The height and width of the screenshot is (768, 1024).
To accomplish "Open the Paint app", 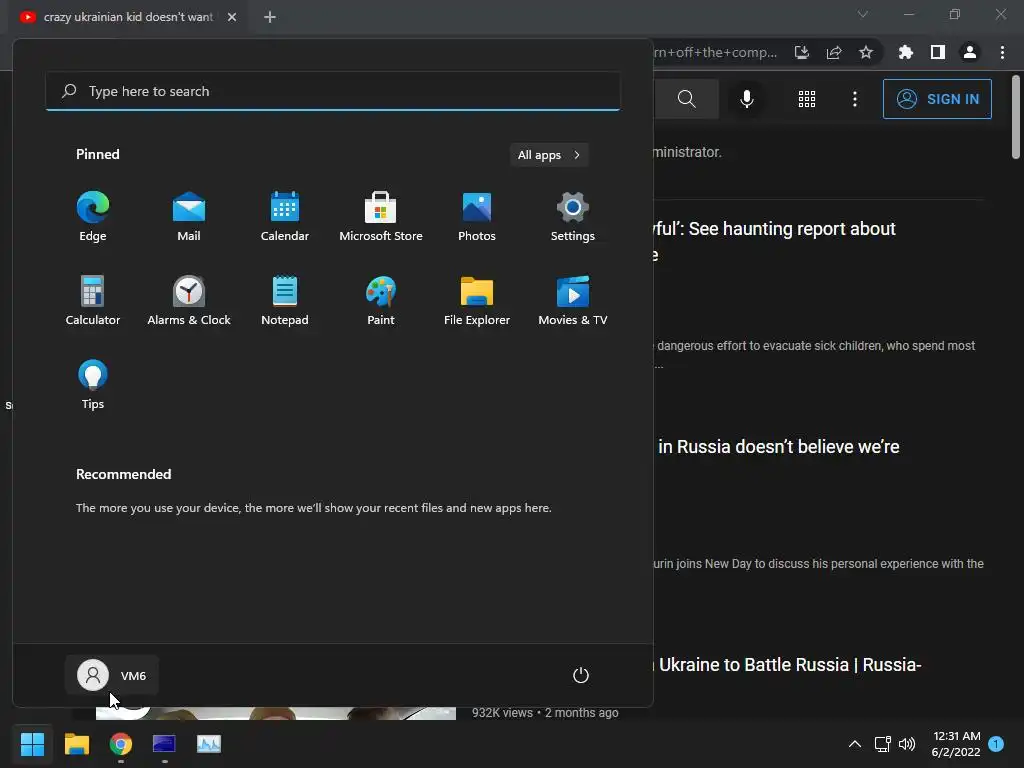I will [381, 301].
